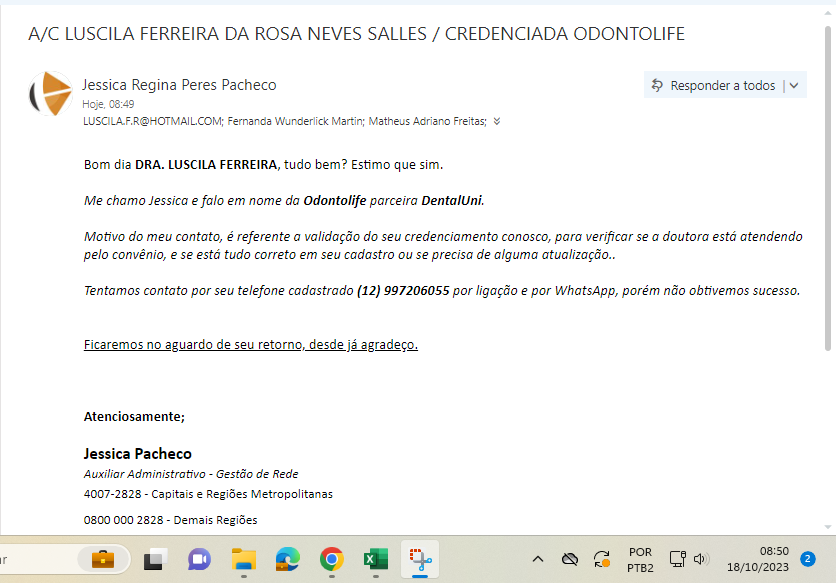Open the dropdown arrow beside Responder a todos
The height and width of the screenshot is (583, 836).
[794, 85]
